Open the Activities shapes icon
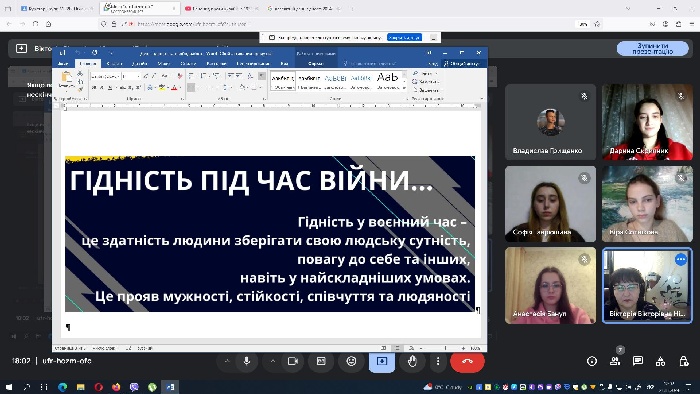 661,361
